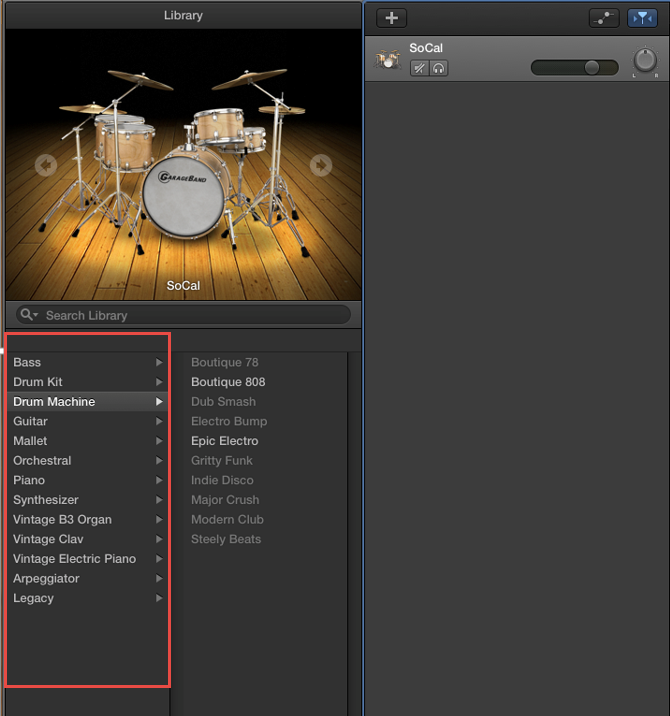The image size is (670, 716).
Task: Select Mallet category
Action: point(88,441)
